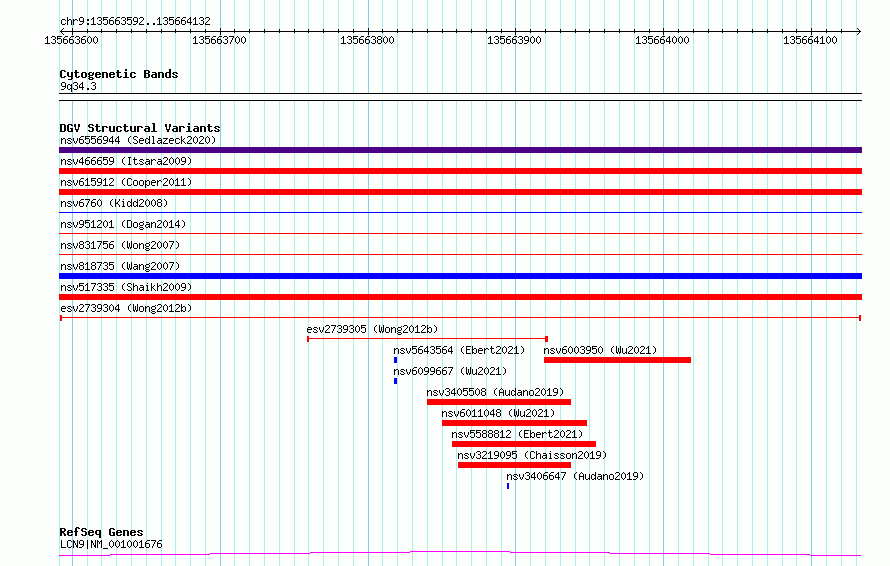890x566 pixels.
Task: Select nsv818735 (Wang2007) variant label
Action: click(120, 266)
